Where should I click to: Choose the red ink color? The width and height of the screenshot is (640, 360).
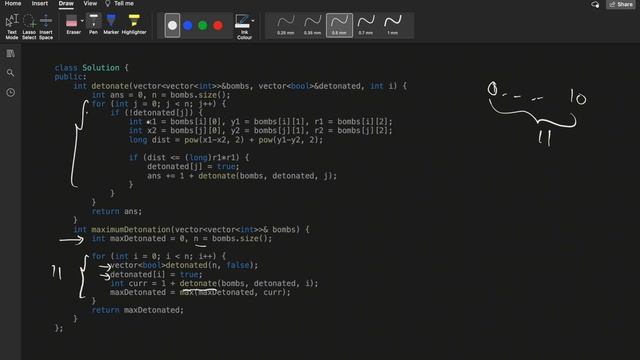(218, 25)
